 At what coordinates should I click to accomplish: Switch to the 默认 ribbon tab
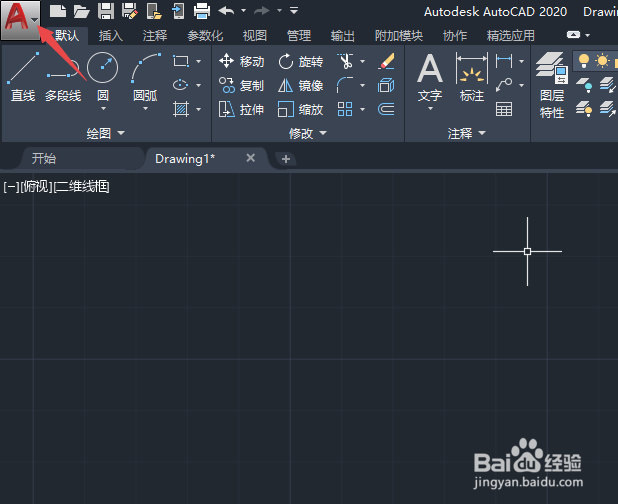(67, 36)
